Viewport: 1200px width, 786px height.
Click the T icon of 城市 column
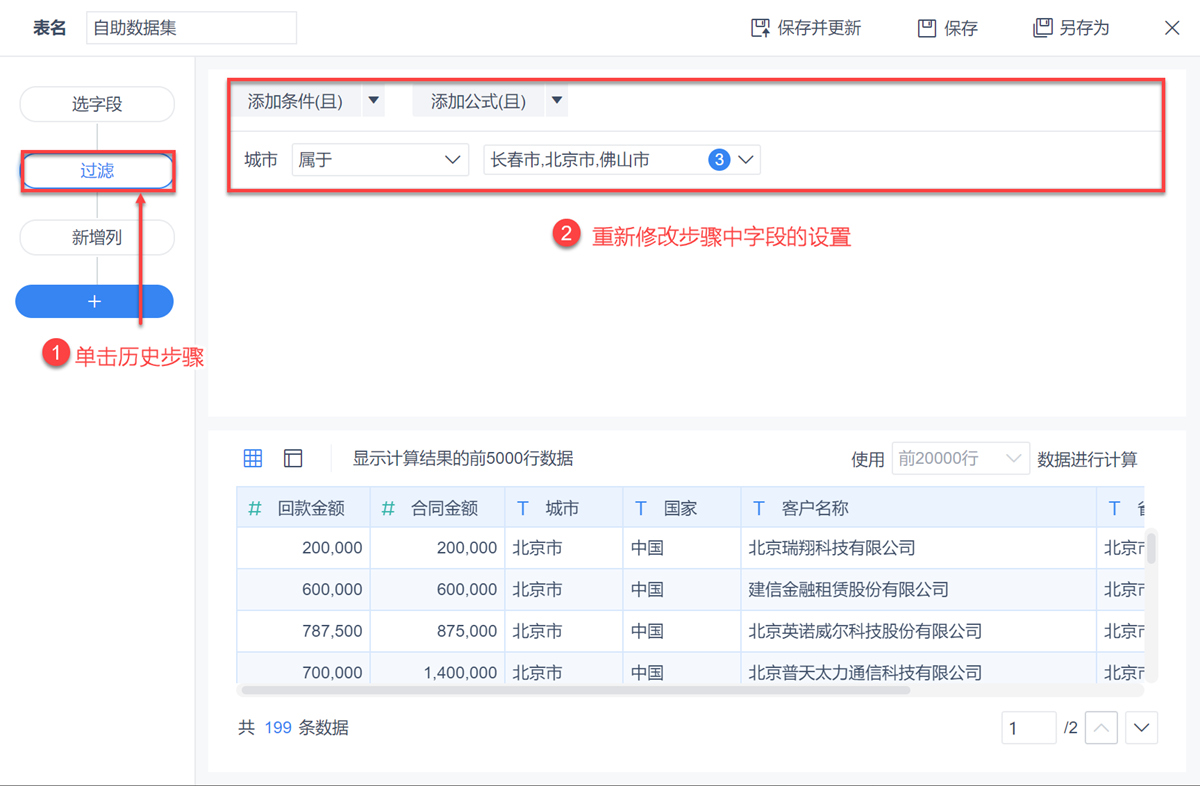[523, 508]
